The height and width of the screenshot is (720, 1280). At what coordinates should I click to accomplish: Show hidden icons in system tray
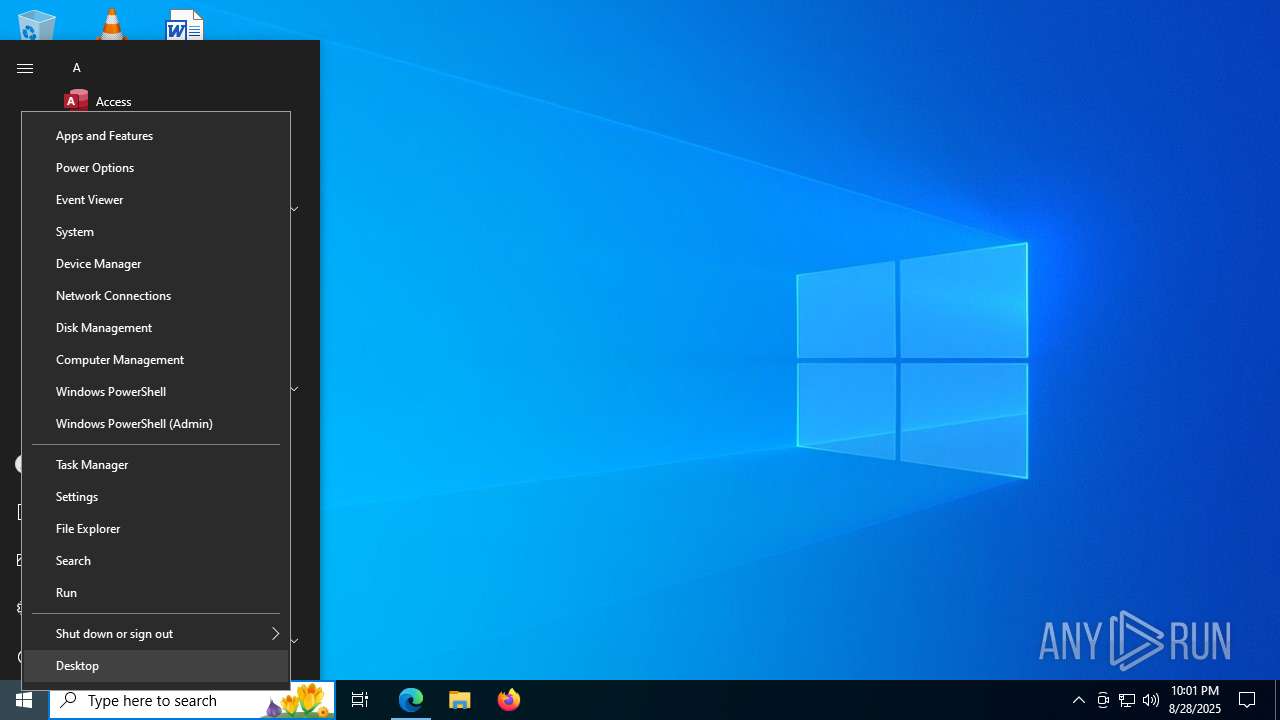(1078, 700)
